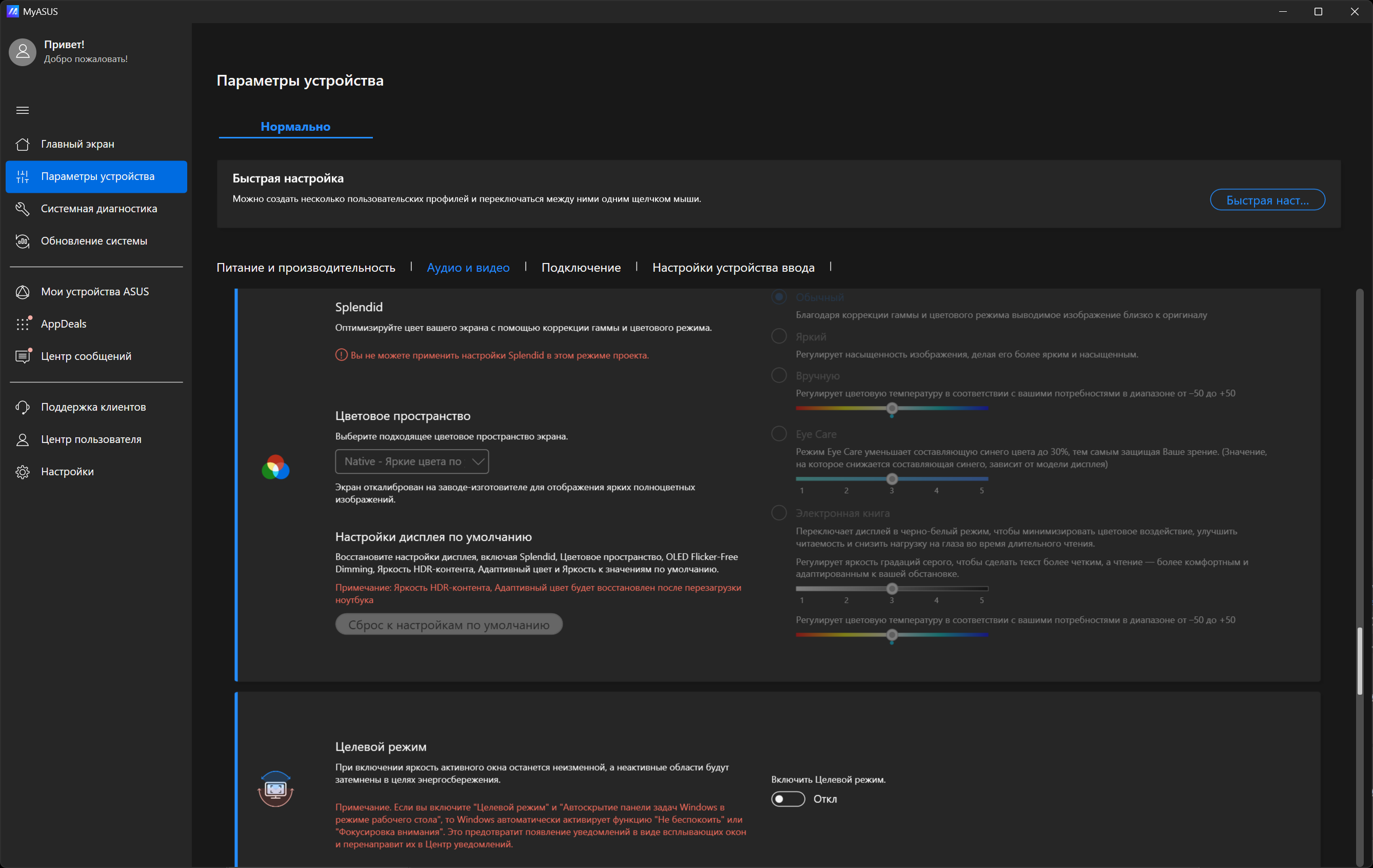
Task: Click the update icon of Обновление системы
Action: point(22,241)
